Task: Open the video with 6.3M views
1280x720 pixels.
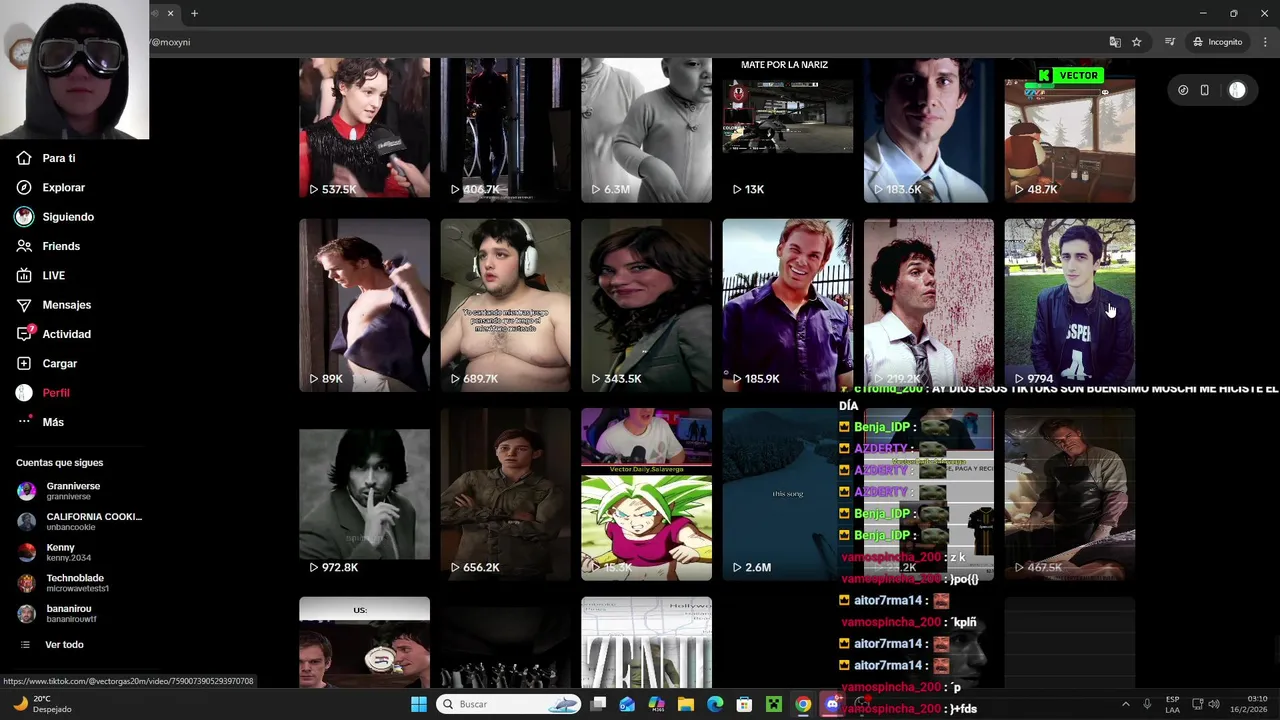Action: click(646, 130)
